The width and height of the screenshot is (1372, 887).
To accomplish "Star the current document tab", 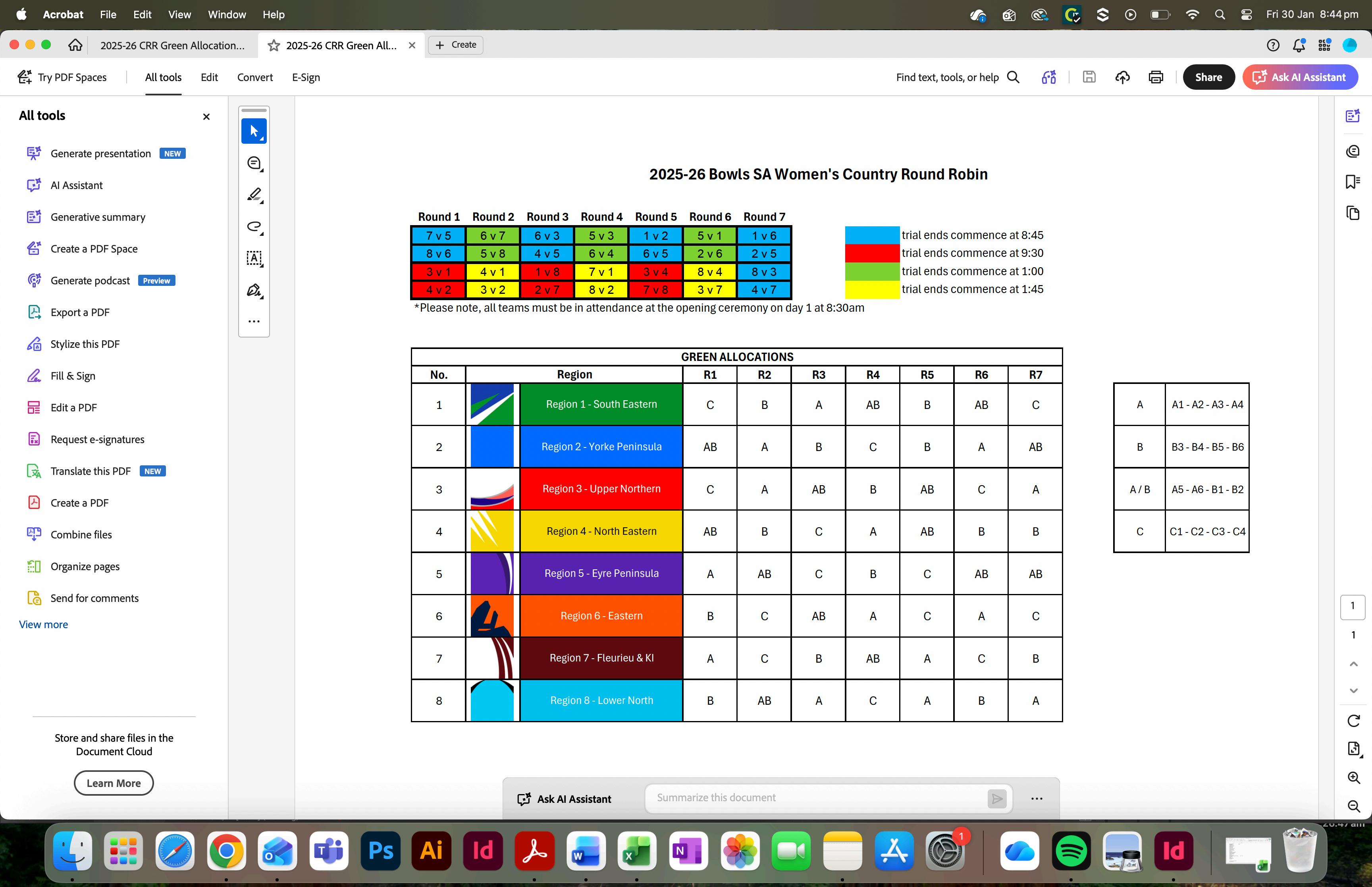I will pyautogui.click(x=274, y=46).
